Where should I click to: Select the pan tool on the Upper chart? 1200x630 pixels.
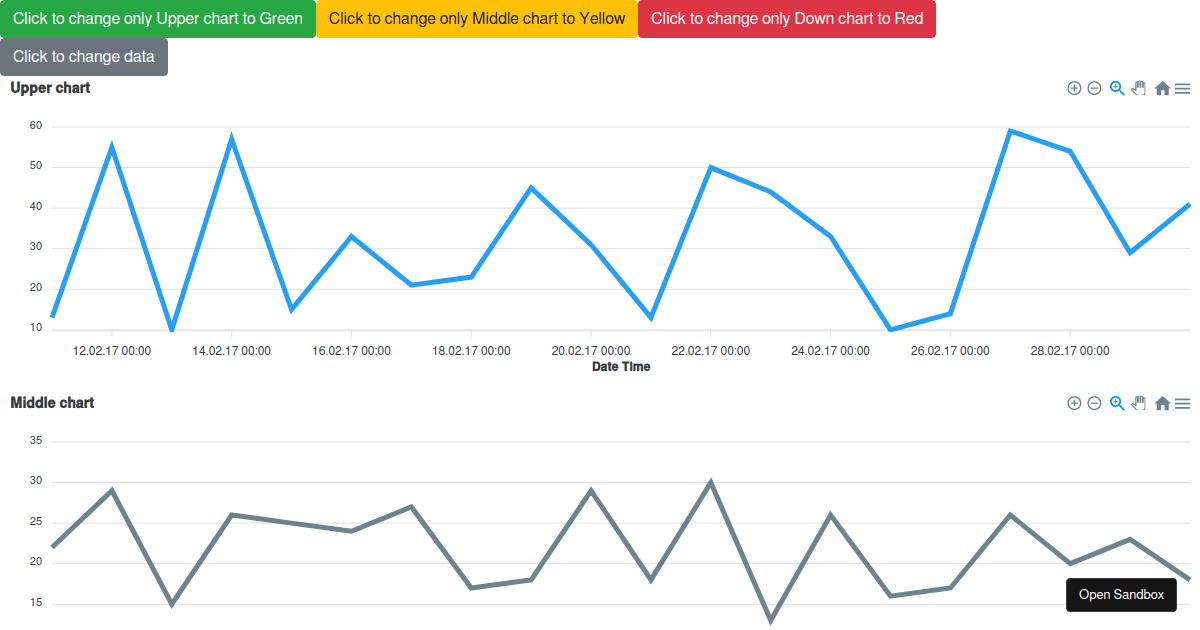click(1138, 88)
